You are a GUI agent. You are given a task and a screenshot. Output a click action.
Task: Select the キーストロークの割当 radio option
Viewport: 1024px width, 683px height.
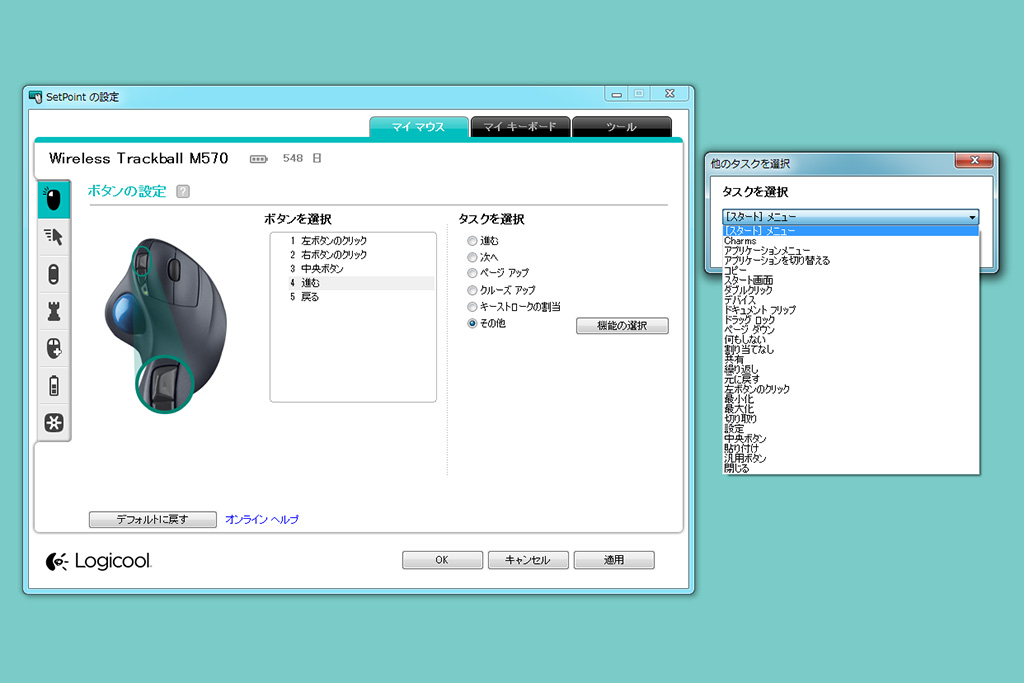coord(472,307)
